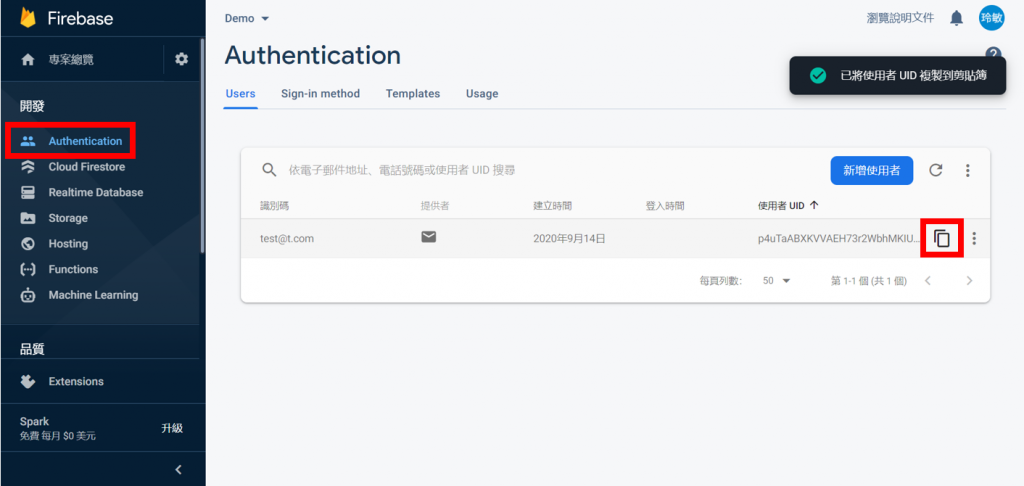Screen dimensions: 1024x486
Task: Click the 登入時間 column header
Action: 665,205
